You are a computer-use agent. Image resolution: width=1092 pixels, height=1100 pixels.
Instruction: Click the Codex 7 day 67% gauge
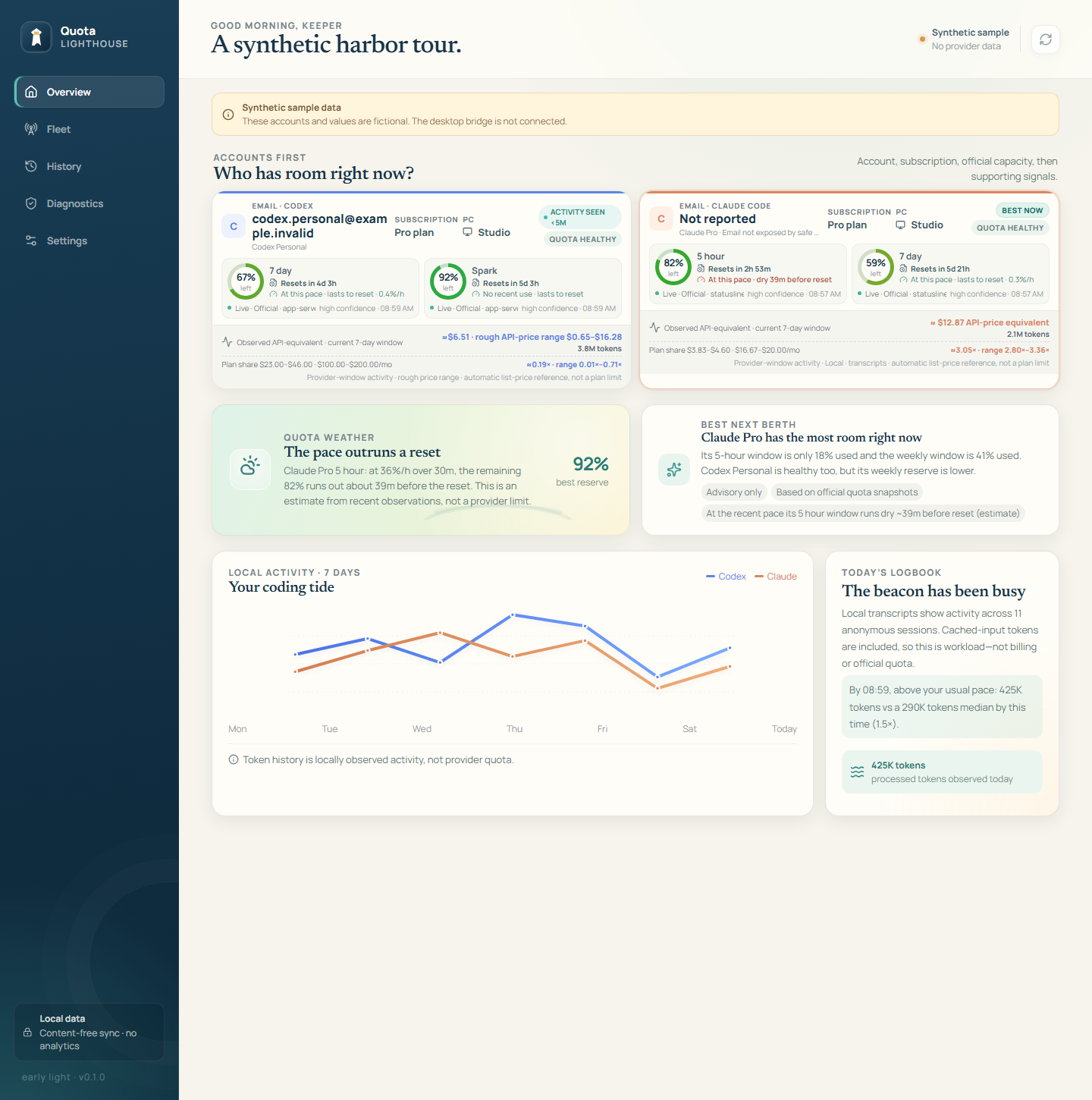coord(246,281)
